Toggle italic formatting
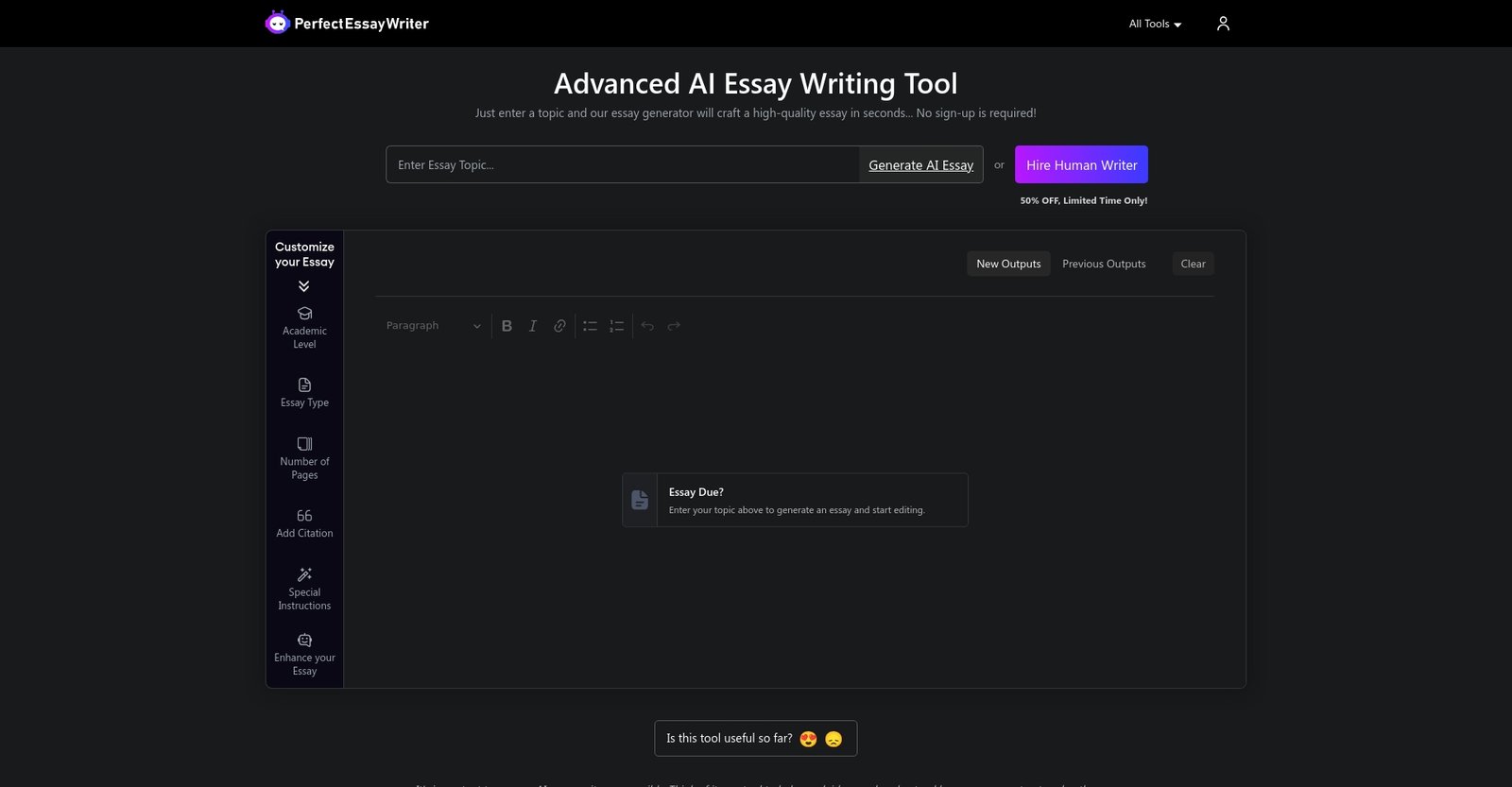 pos(533,326)
